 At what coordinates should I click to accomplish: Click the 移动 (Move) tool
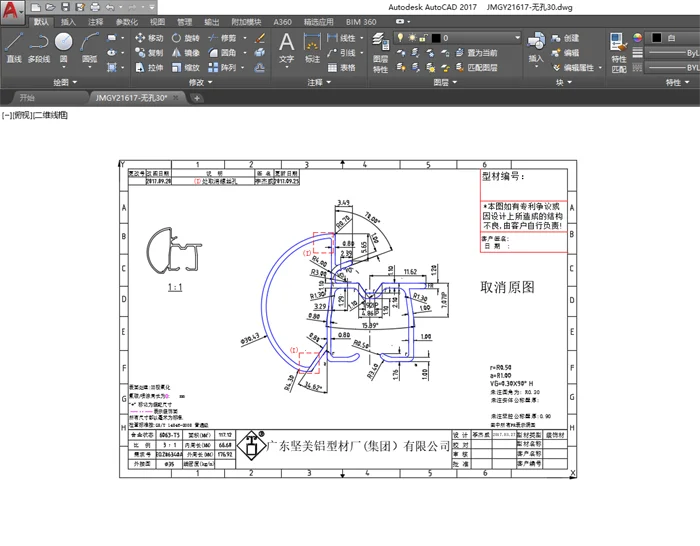(147, 38)
